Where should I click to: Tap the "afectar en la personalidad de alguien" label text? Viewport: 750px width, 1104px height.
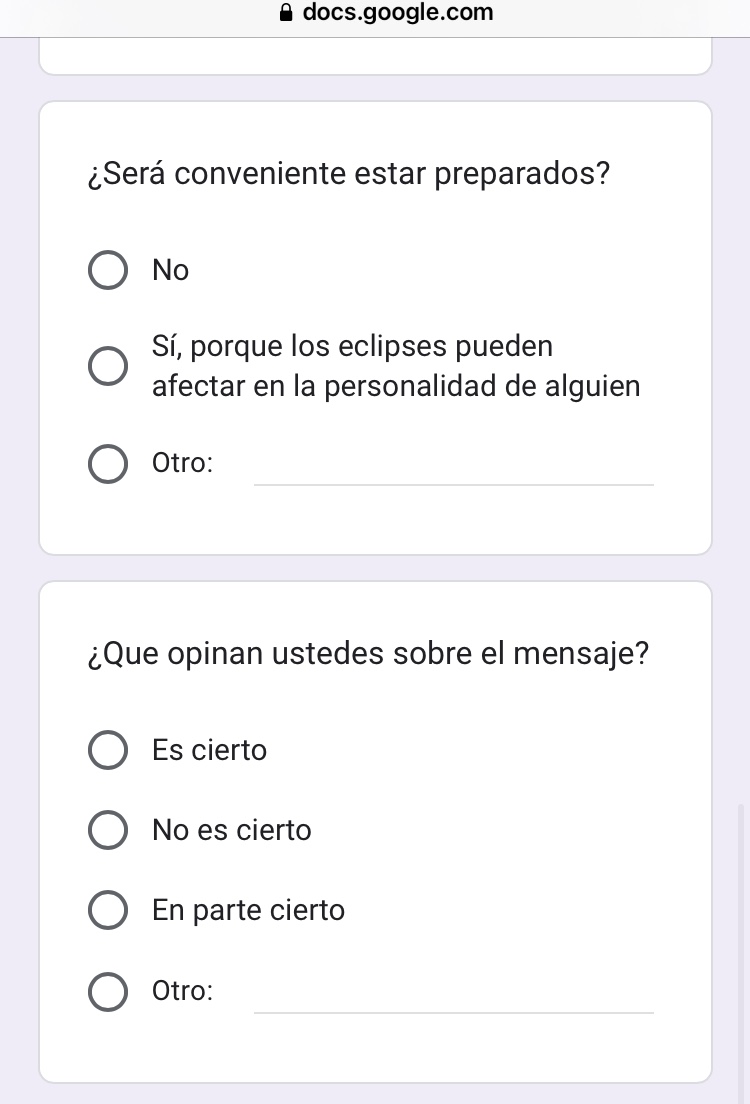tap(396, 386)
